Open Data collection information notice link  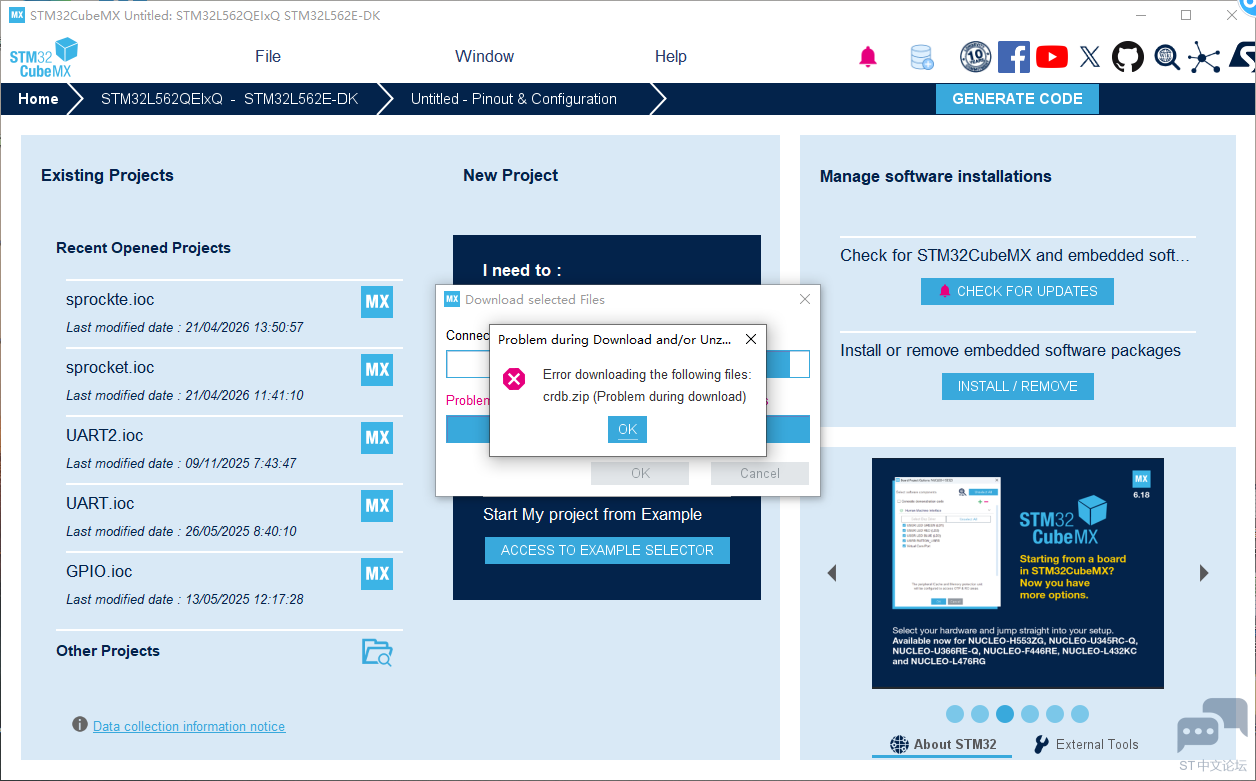click(189, 726)
